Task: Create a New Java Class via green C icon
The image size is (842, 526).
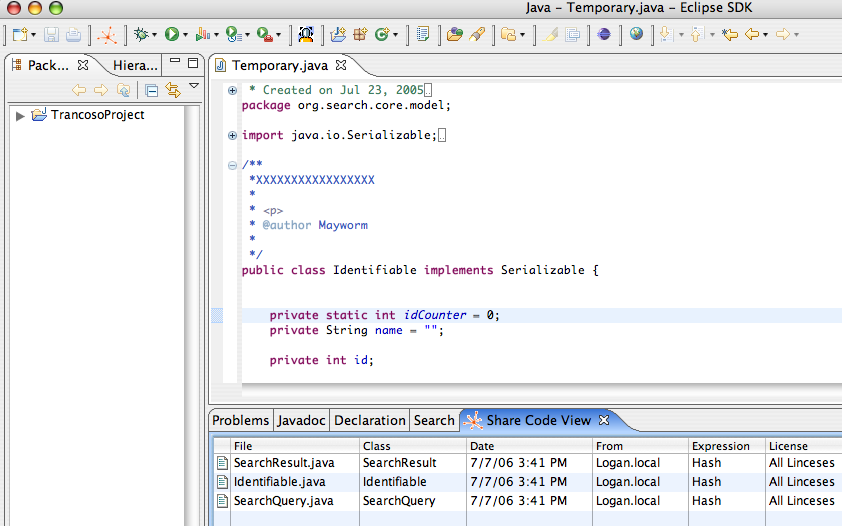Action: 382,35
